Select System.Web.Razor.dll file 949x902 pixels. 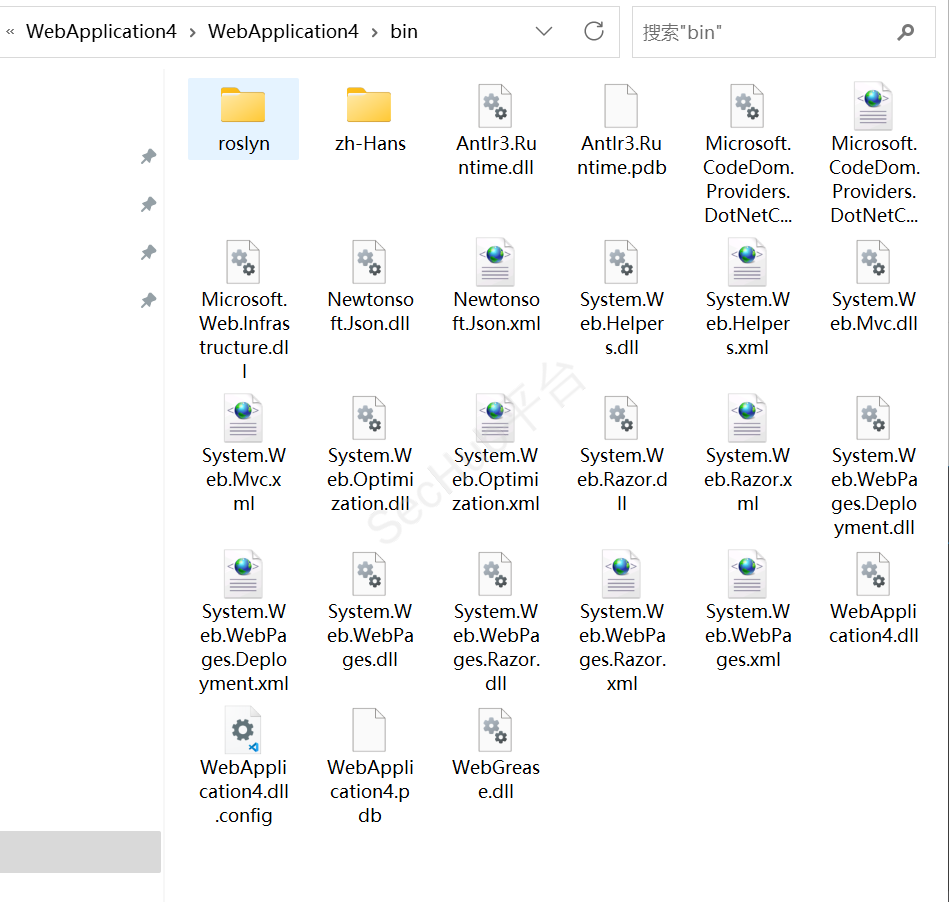[x=621, y=418]
